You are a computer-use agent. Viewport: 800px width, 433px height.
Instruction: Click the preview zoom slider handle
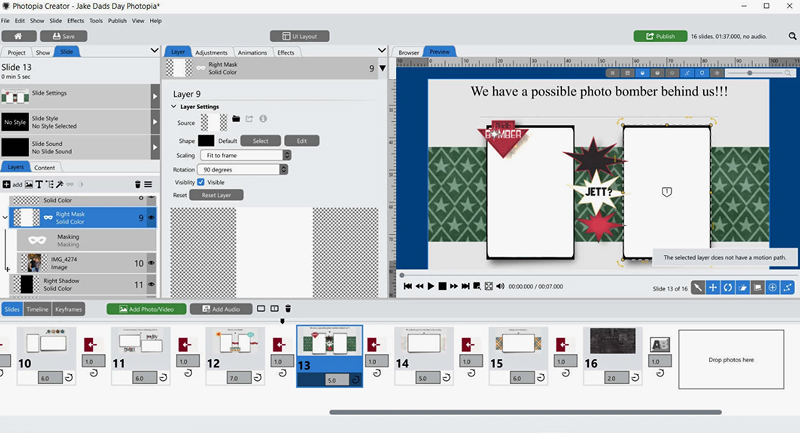[x=749, y=73]
